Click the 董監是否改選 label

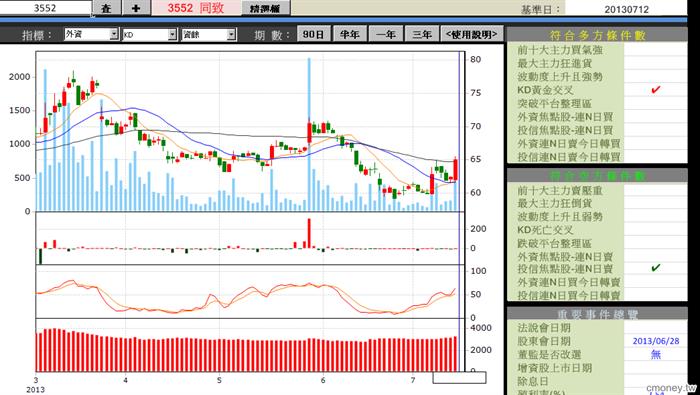tap(549, 355)
